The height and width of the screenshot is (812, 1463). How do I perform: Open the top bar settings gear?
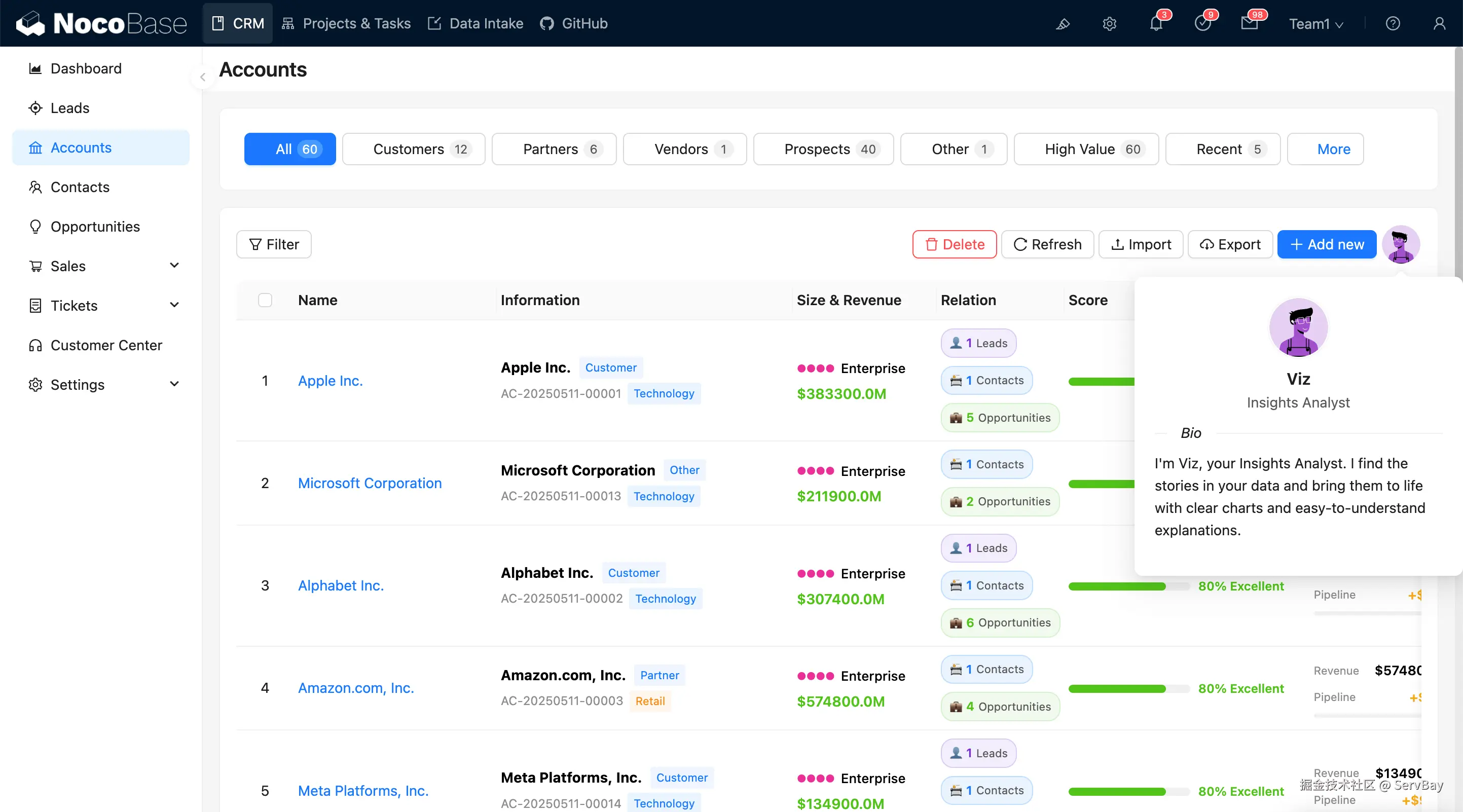[1109, 24]
